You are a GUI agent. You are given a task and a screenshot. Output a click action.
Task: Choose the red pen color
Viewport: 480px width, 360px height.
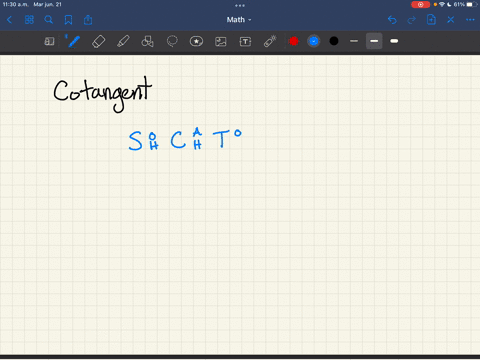[x=294, y=41]
